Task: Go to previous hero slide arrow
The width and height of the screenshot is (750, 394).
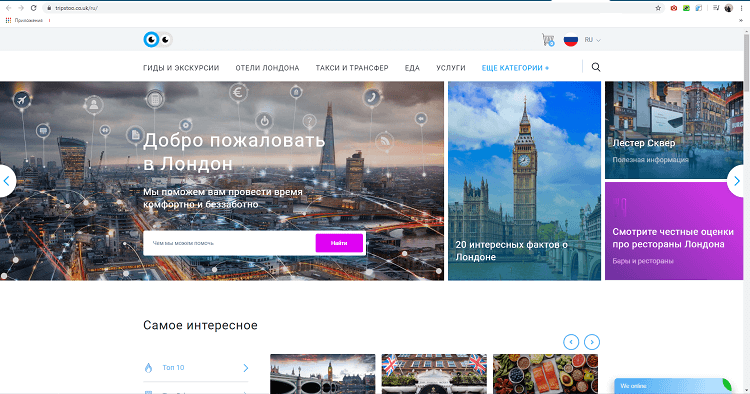Action: tap(7, 181)
